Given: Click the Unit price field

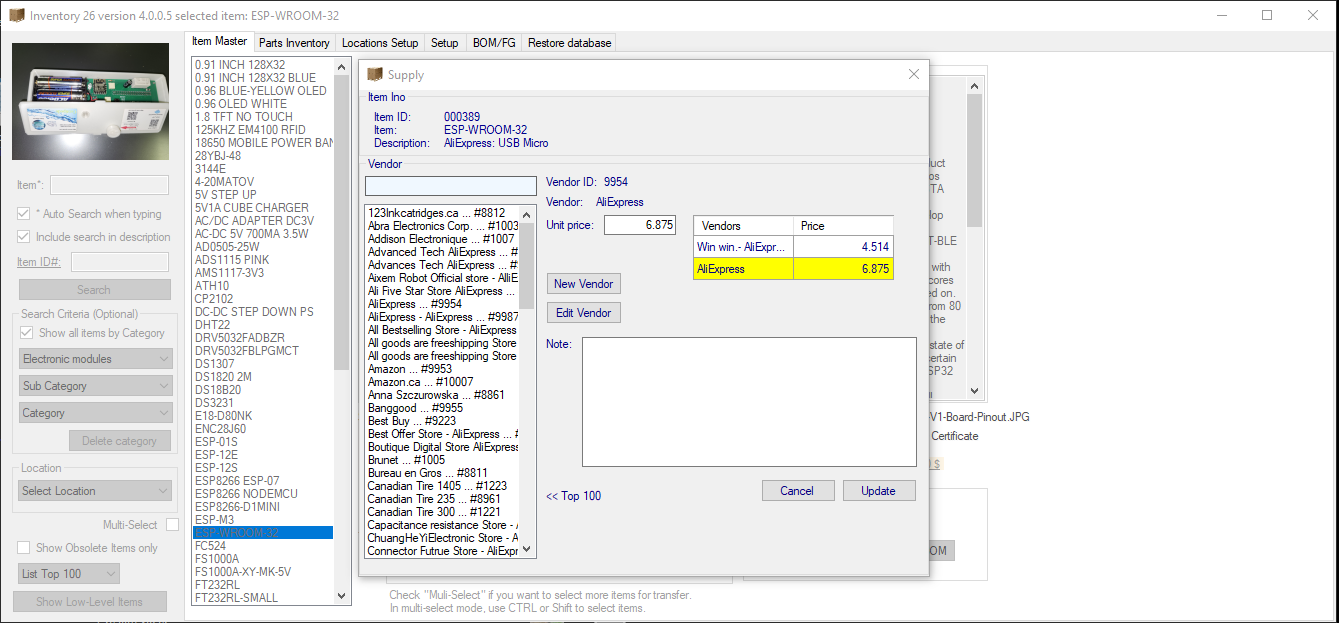Looking at the screenshot, I should click(x=640, y=225).
